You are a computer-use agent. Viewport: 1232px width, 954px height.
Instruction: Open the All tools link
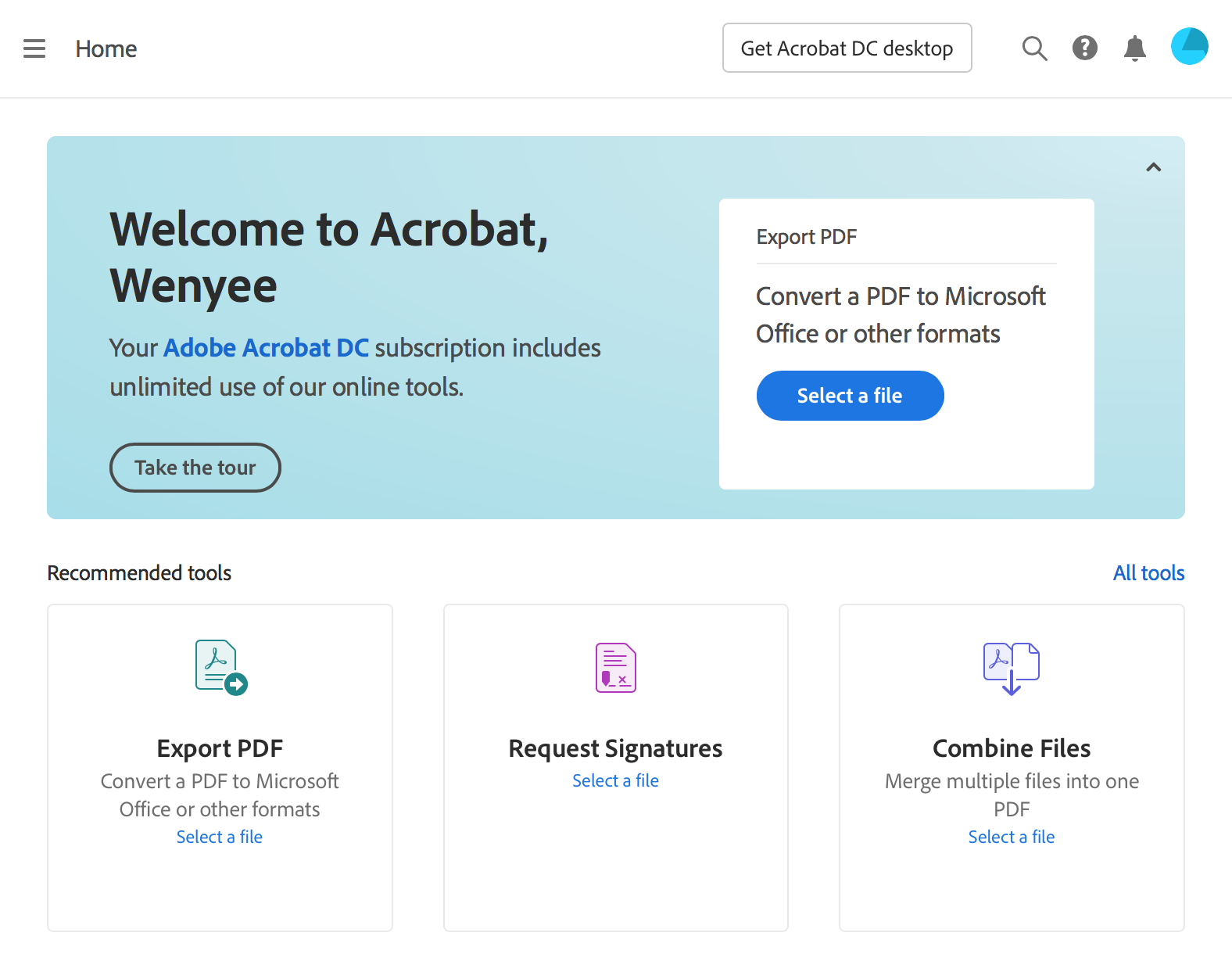(x=1148, y=573)
